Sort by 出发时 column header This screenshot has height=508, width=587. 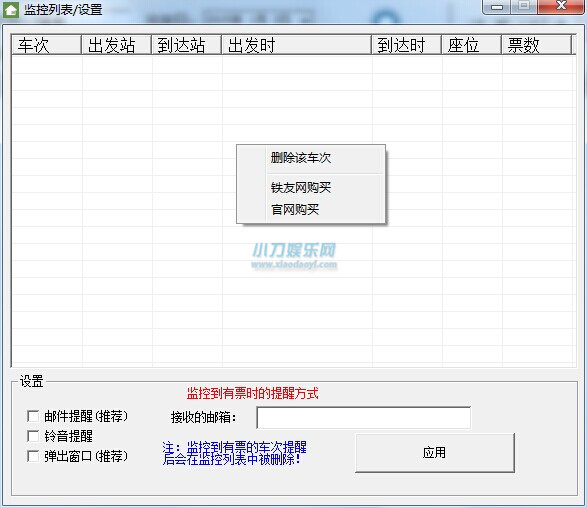click(x=296, y=45)
